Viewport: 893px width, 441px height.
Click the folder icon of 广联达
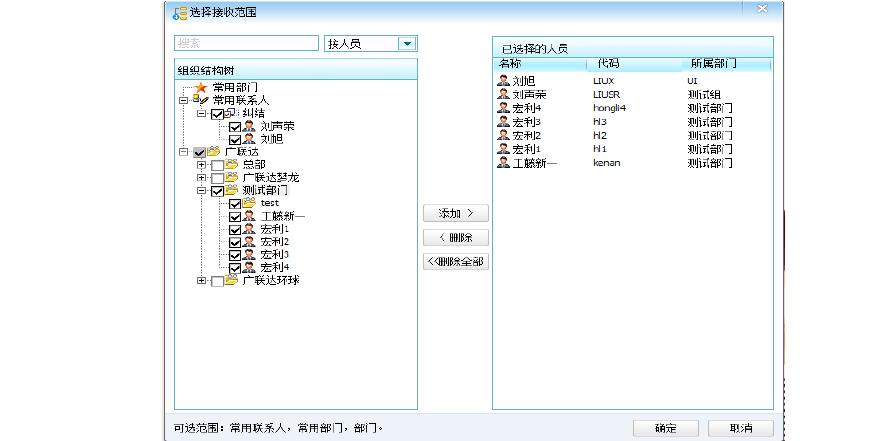click(x=213, y=152)
